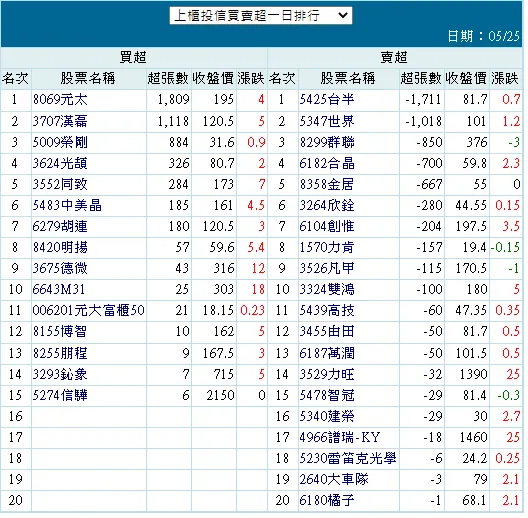Open stock link 3455由田
The width and height of the screenshot is (528, 518).
[x=327, y=331]
